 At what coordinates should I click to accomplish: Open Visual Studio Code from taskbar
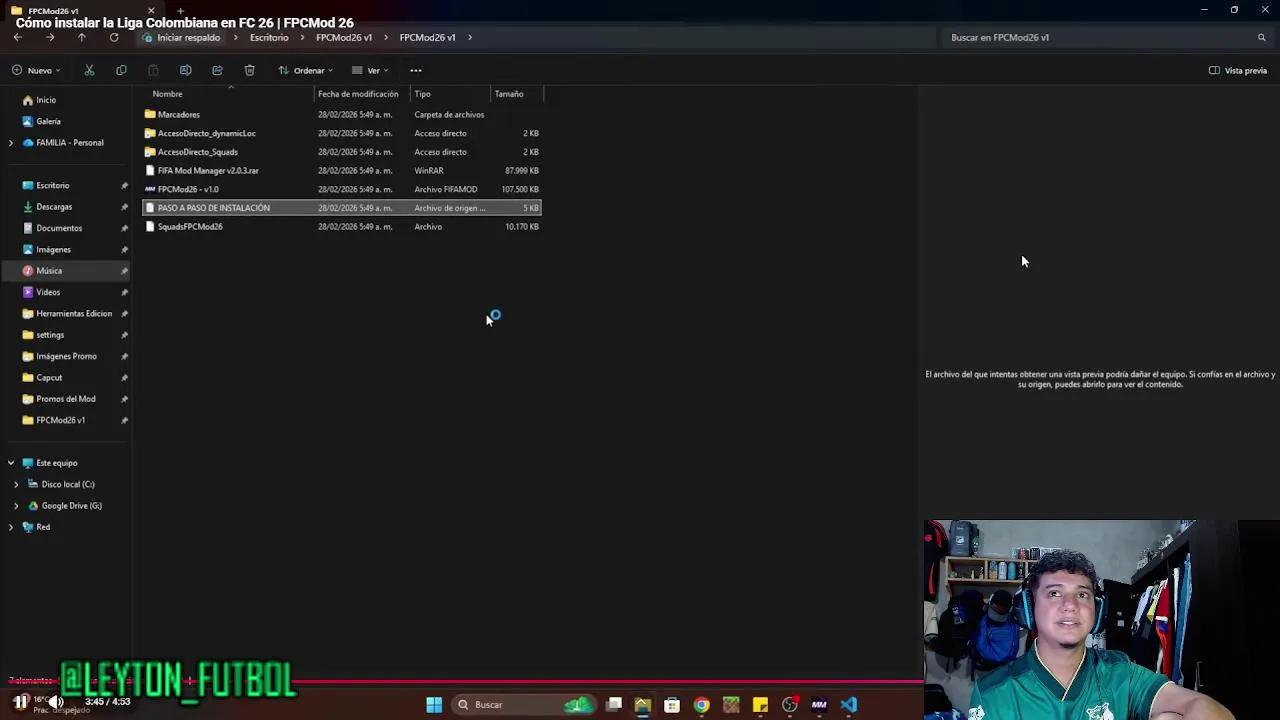pyautogui.click(x=848, y=705)
